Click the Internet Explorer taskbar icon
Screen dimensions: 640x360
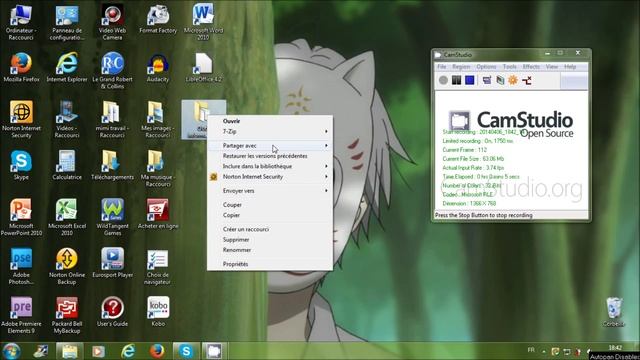128,351
